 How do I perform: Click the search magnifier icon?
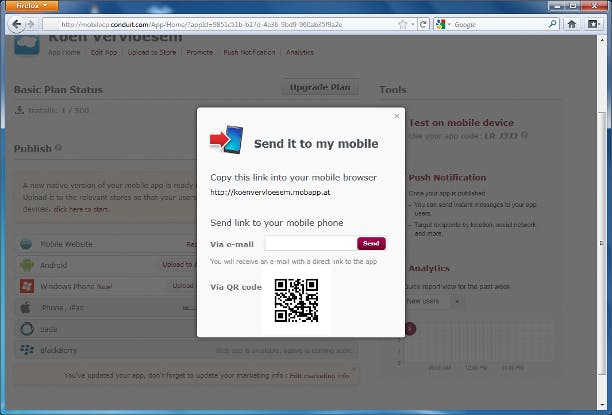click(x=552, y=24)
